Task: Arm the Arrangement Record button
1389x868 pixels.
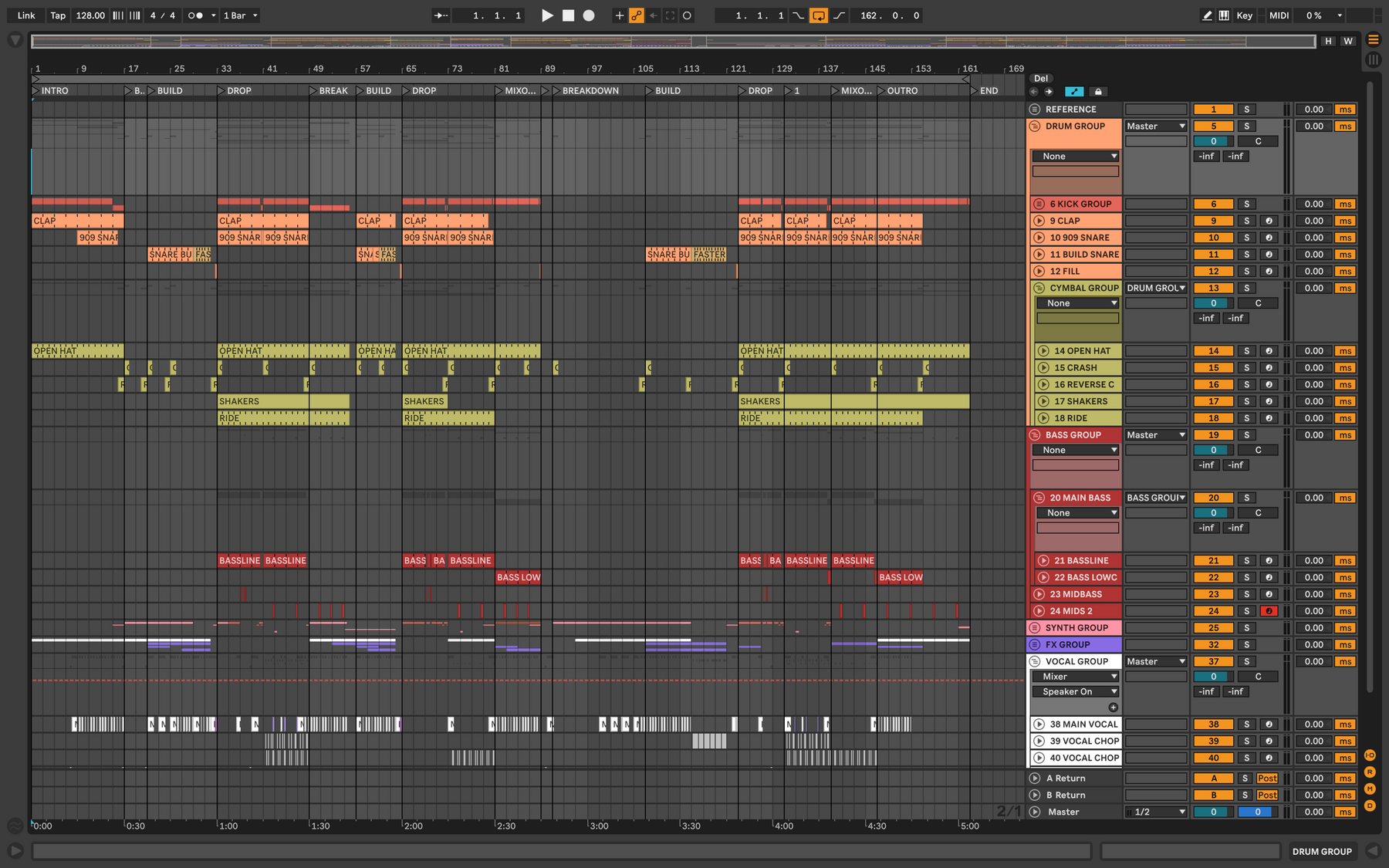Action: pyautogui.click(x=589, y=15)
